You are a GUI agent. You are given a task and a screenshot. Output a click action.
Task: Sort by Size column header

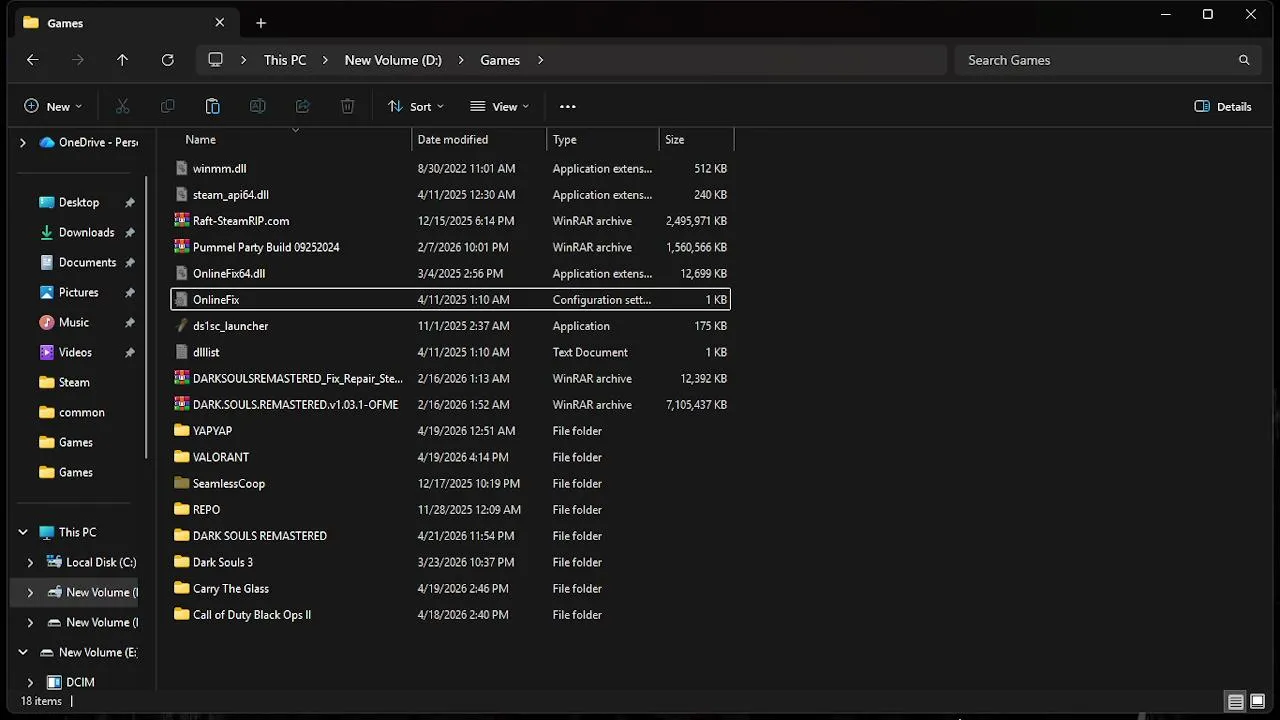[x=696, y=140]
